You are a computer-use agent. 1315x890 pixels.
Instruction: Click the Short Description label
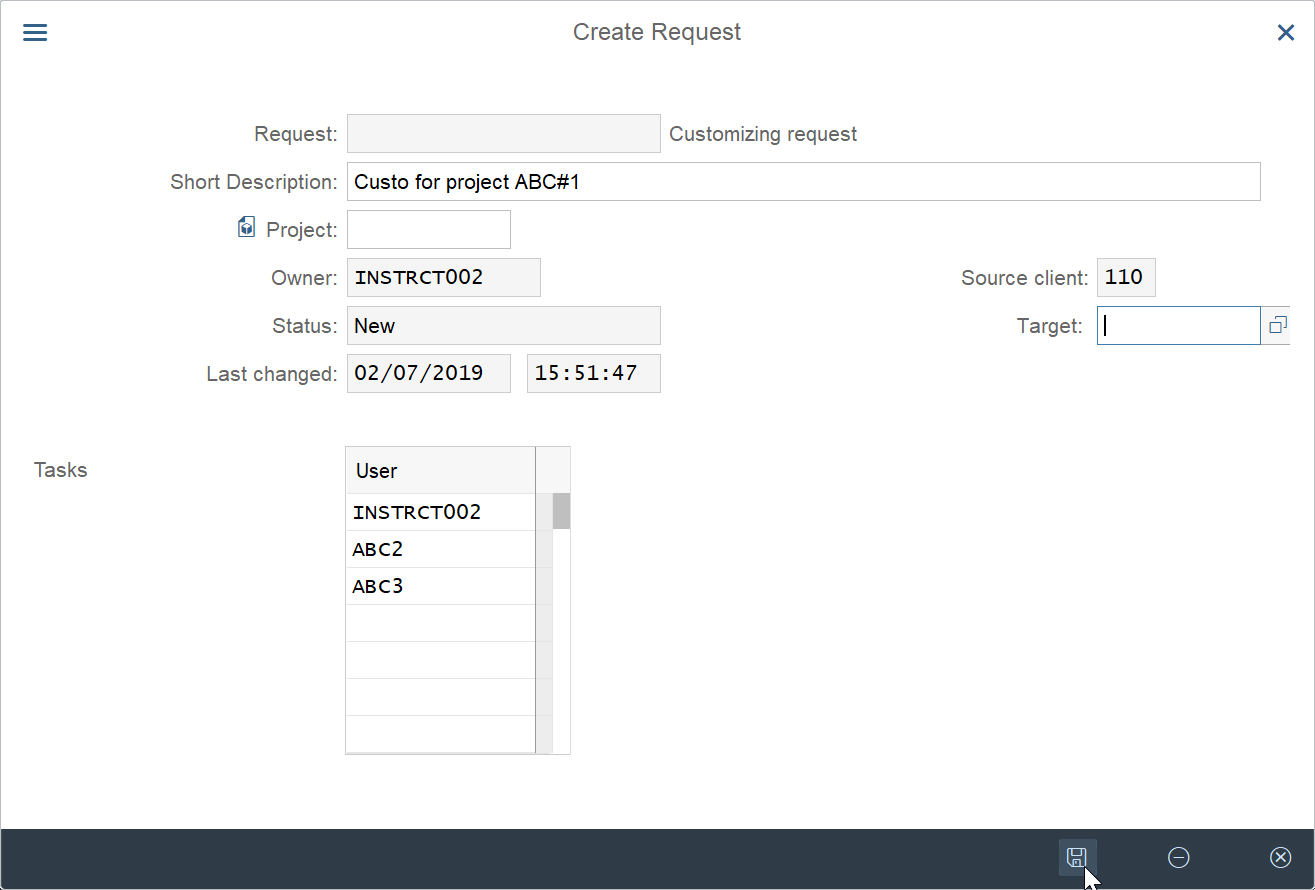(254, 182)
